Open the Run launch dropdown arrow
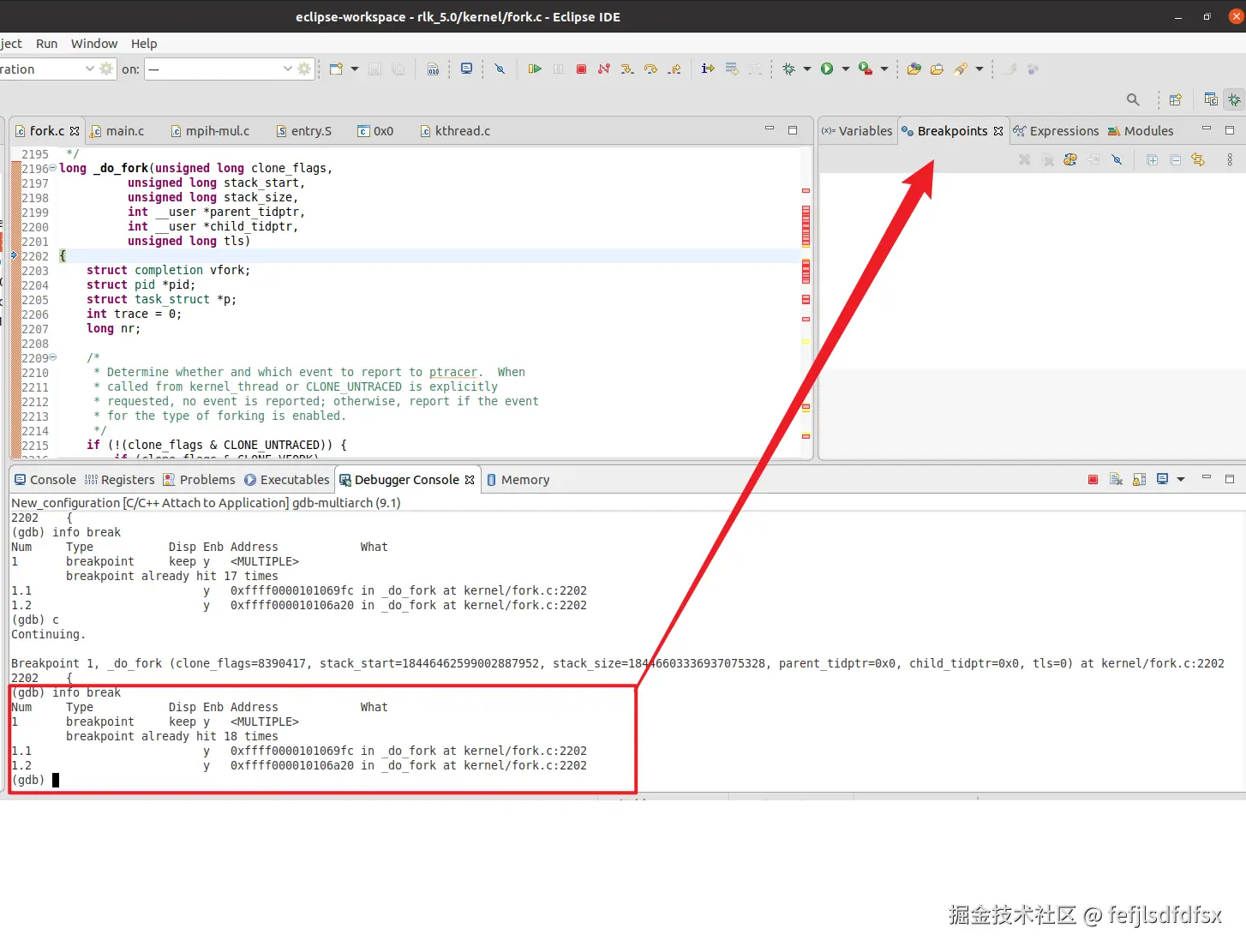The image size is (1246, 952). pos(846,69)
